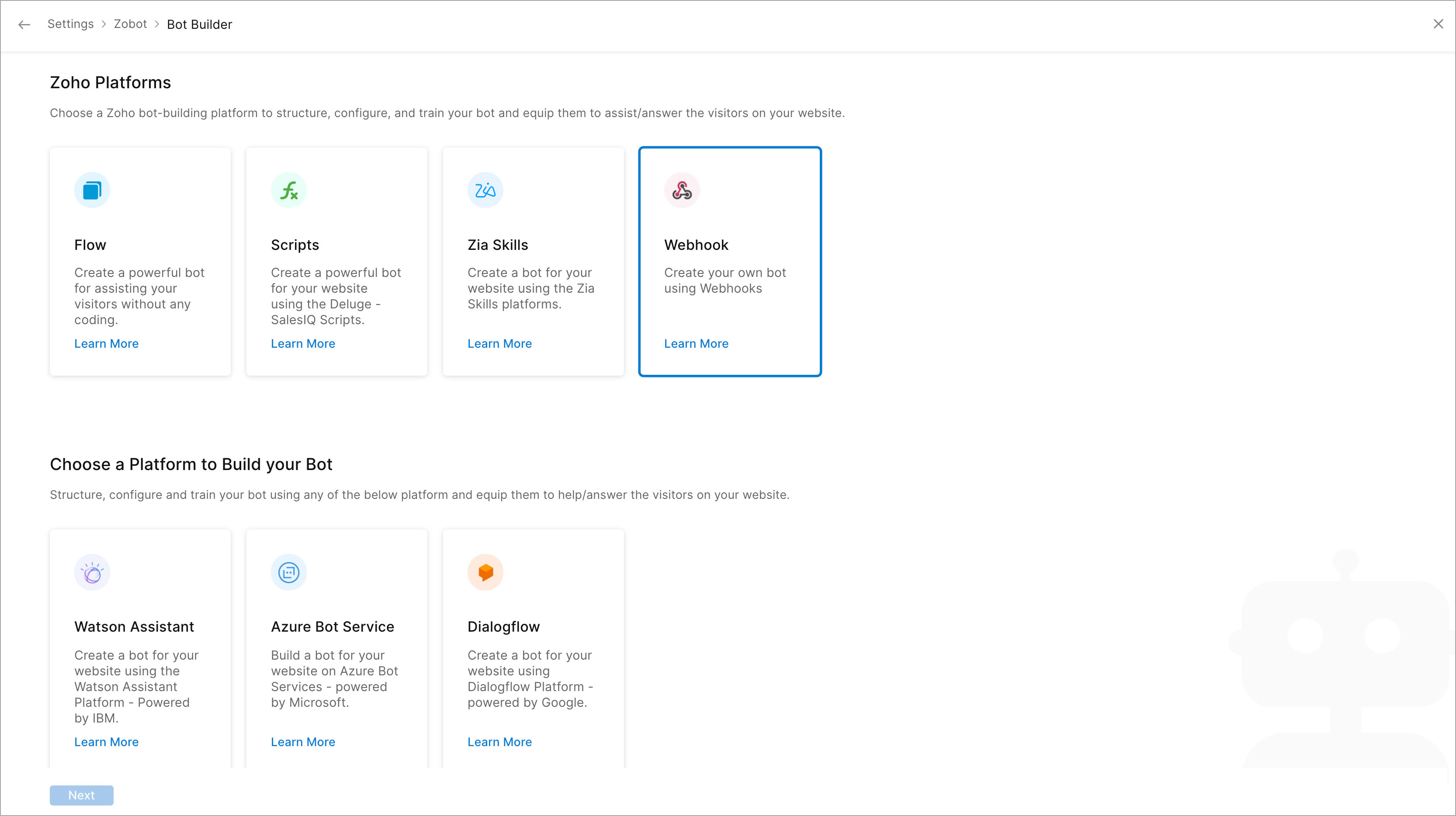Select the Webhook icon
Viewport: 1456px width, 816px height.
point(682,190)
